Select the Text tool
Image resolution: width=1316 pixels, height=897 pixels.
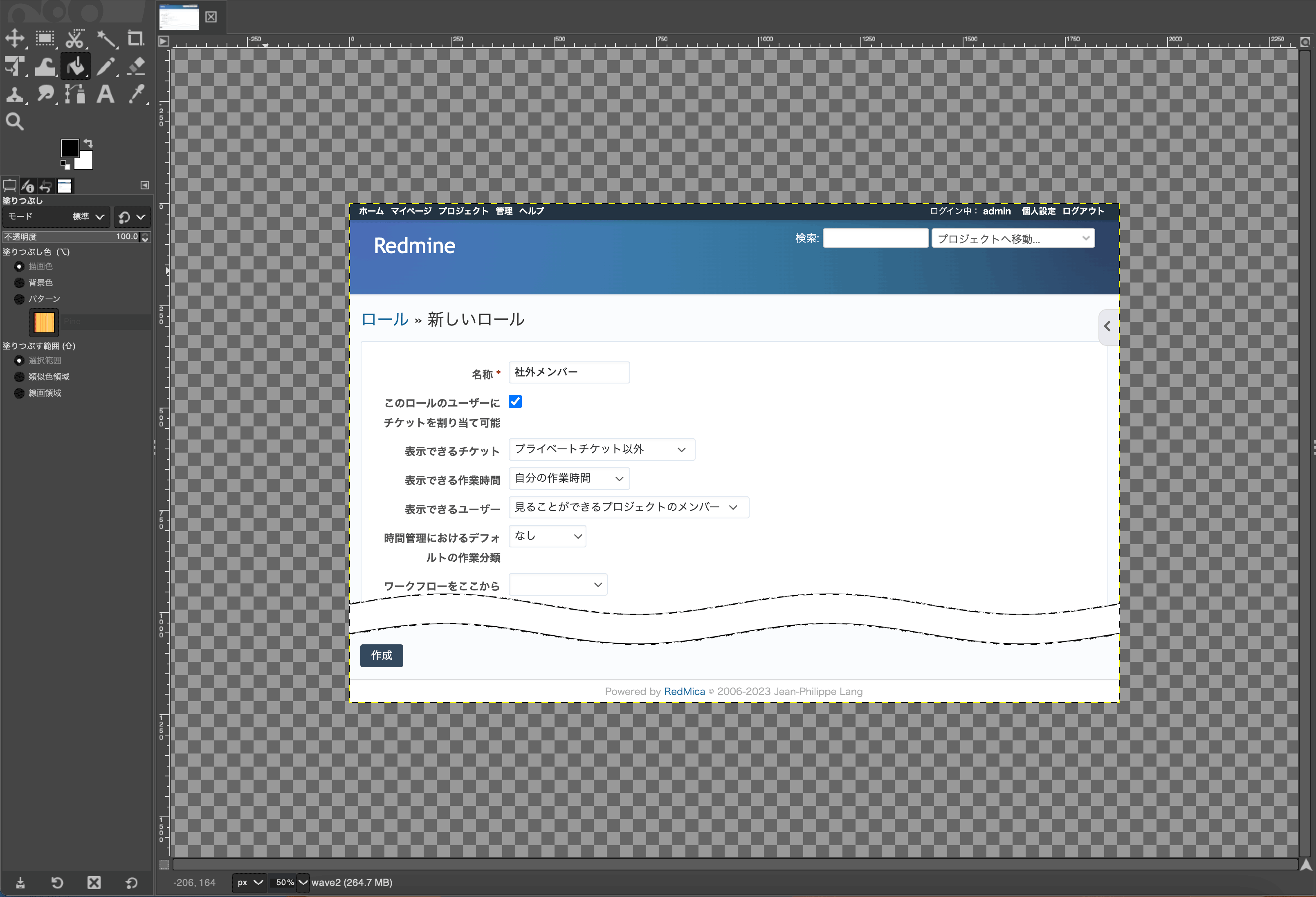[x=106, y=94]
